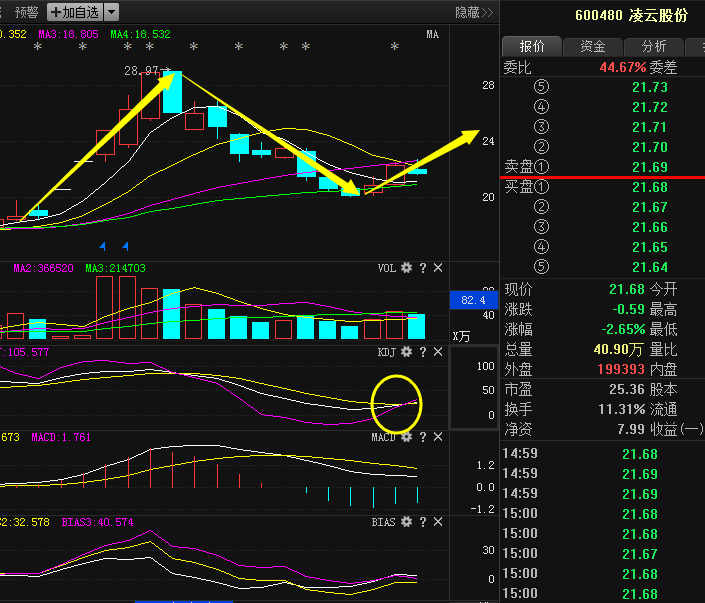Click the candlestick at the 28.97 peak
Screen dimensions: 705x603
pyautogui.click(x=172, y=92)
